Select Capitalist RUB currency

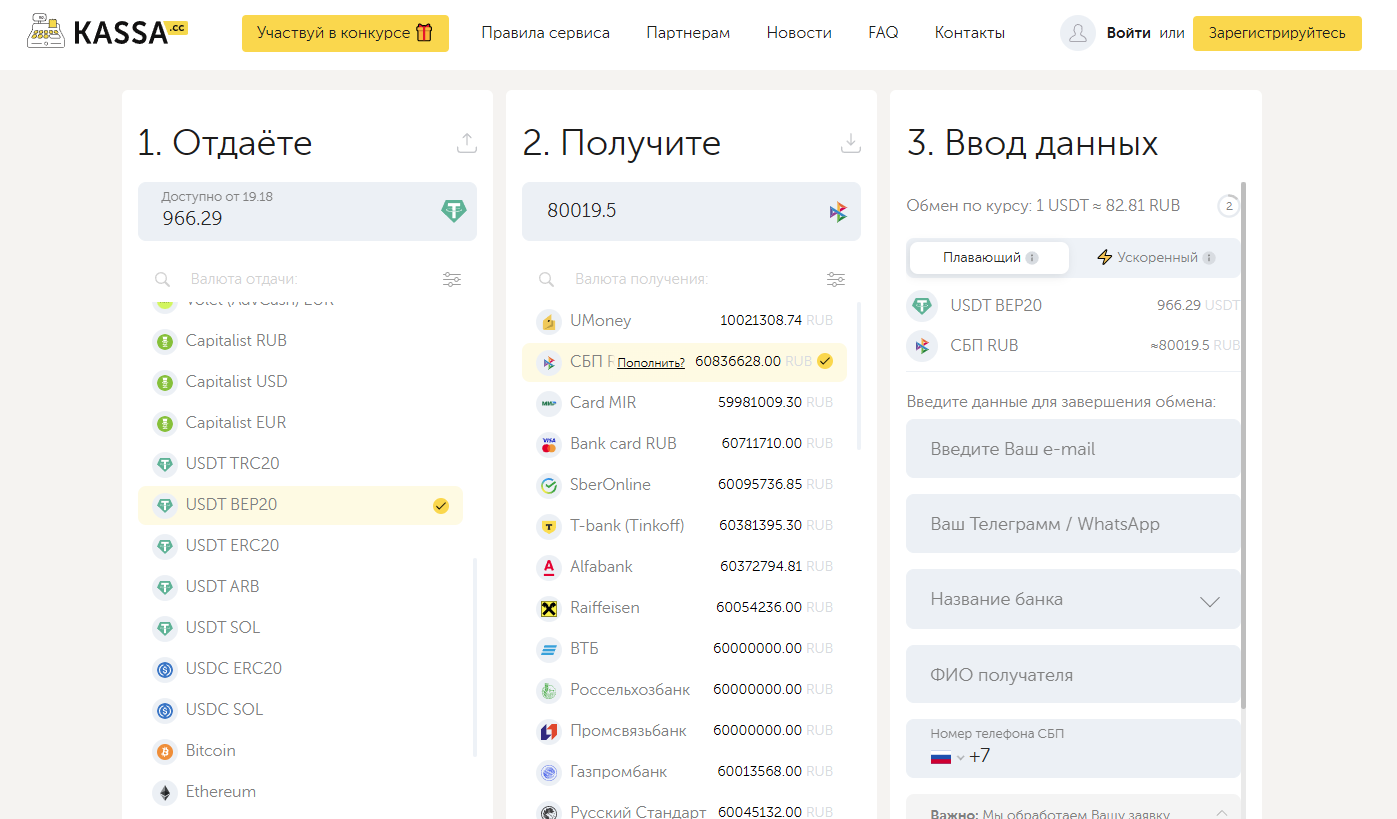click(x=300, y=341)
